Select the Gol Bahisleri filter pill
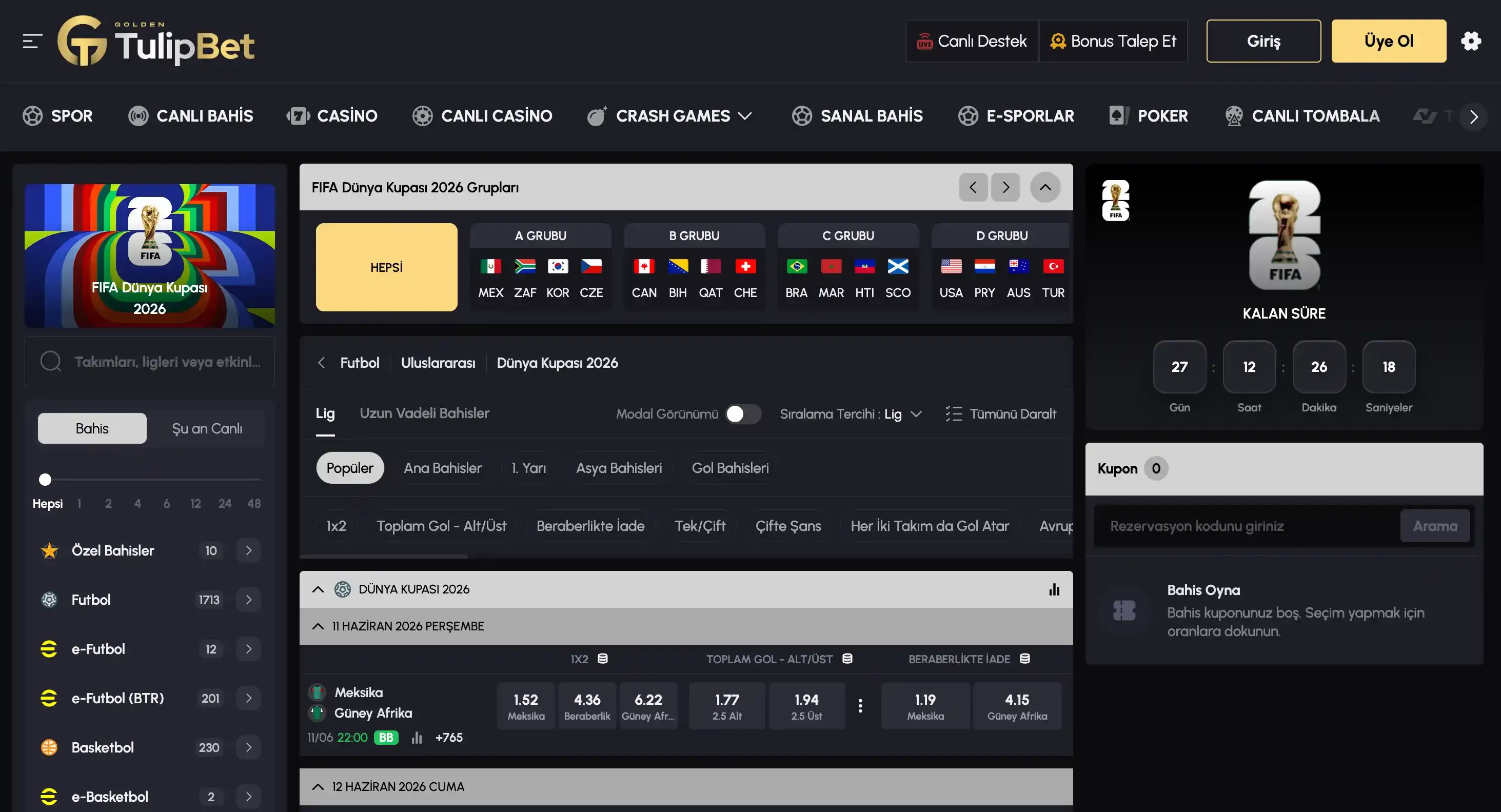This screenshot has height=812, width=1501. pyautogui.click(x=730, y=468)
